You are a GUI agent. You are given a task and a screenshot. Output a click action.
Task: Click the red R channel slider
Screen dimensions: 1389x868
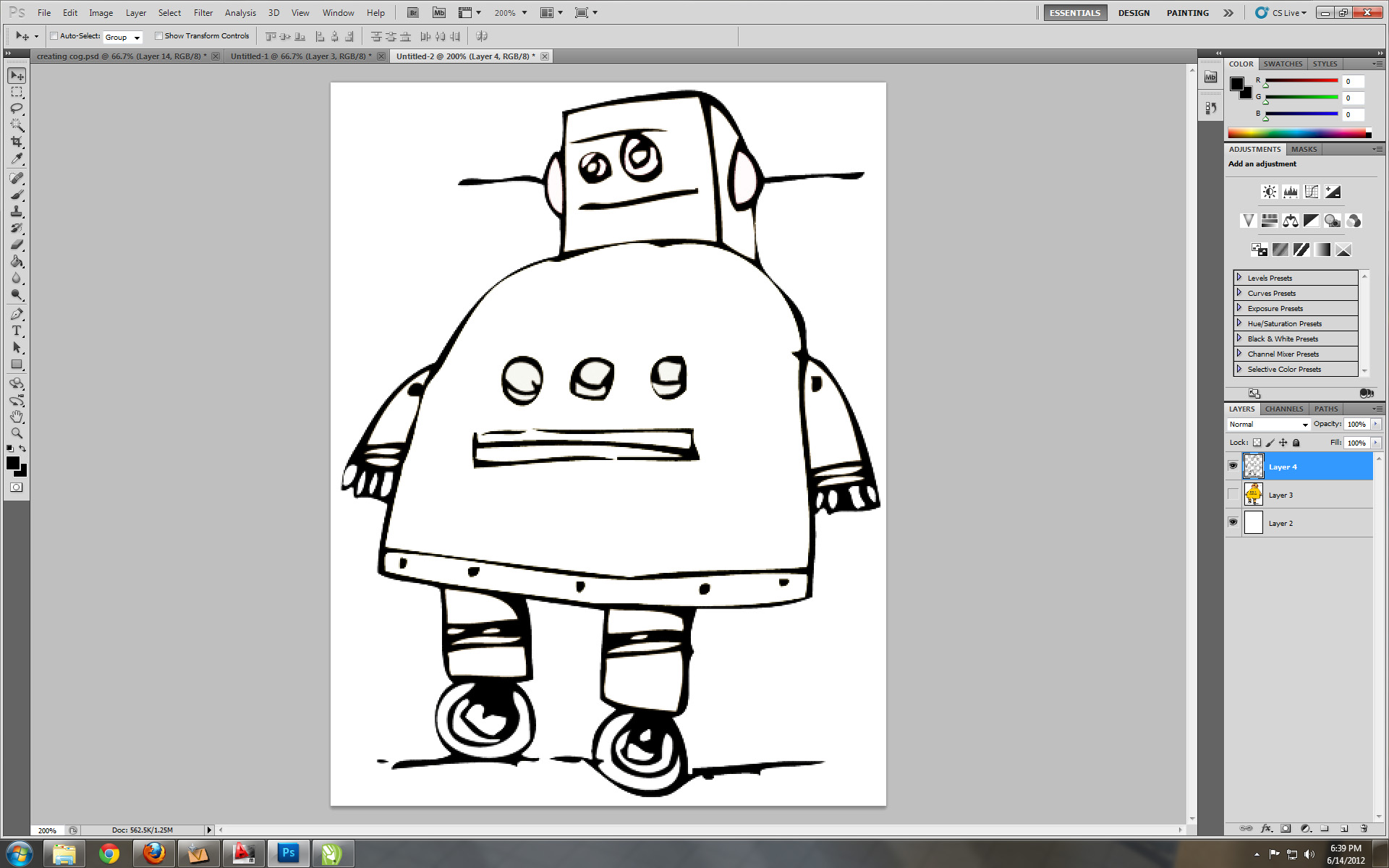(x=1301, y=81)
